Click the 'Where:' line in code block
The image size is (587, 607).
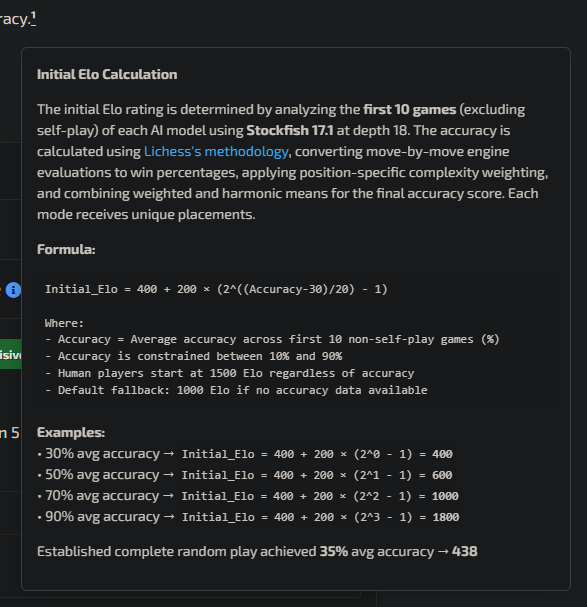[x=64, y=323]
